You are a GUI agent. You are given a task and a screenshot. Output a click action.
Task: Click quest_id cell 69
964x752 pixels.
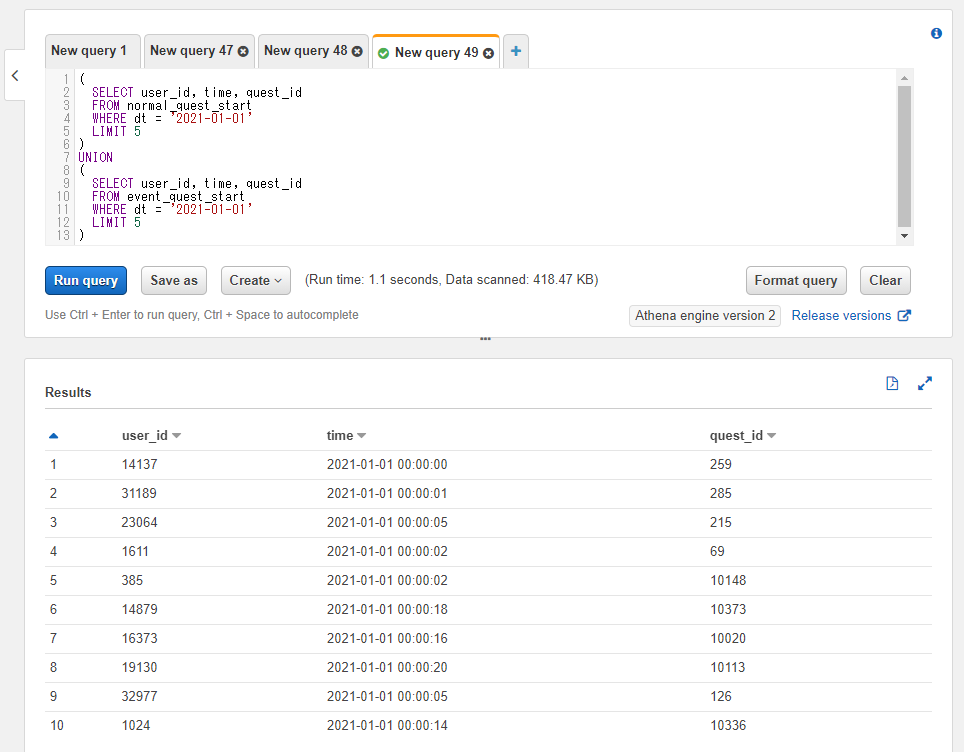coord(717,551)
